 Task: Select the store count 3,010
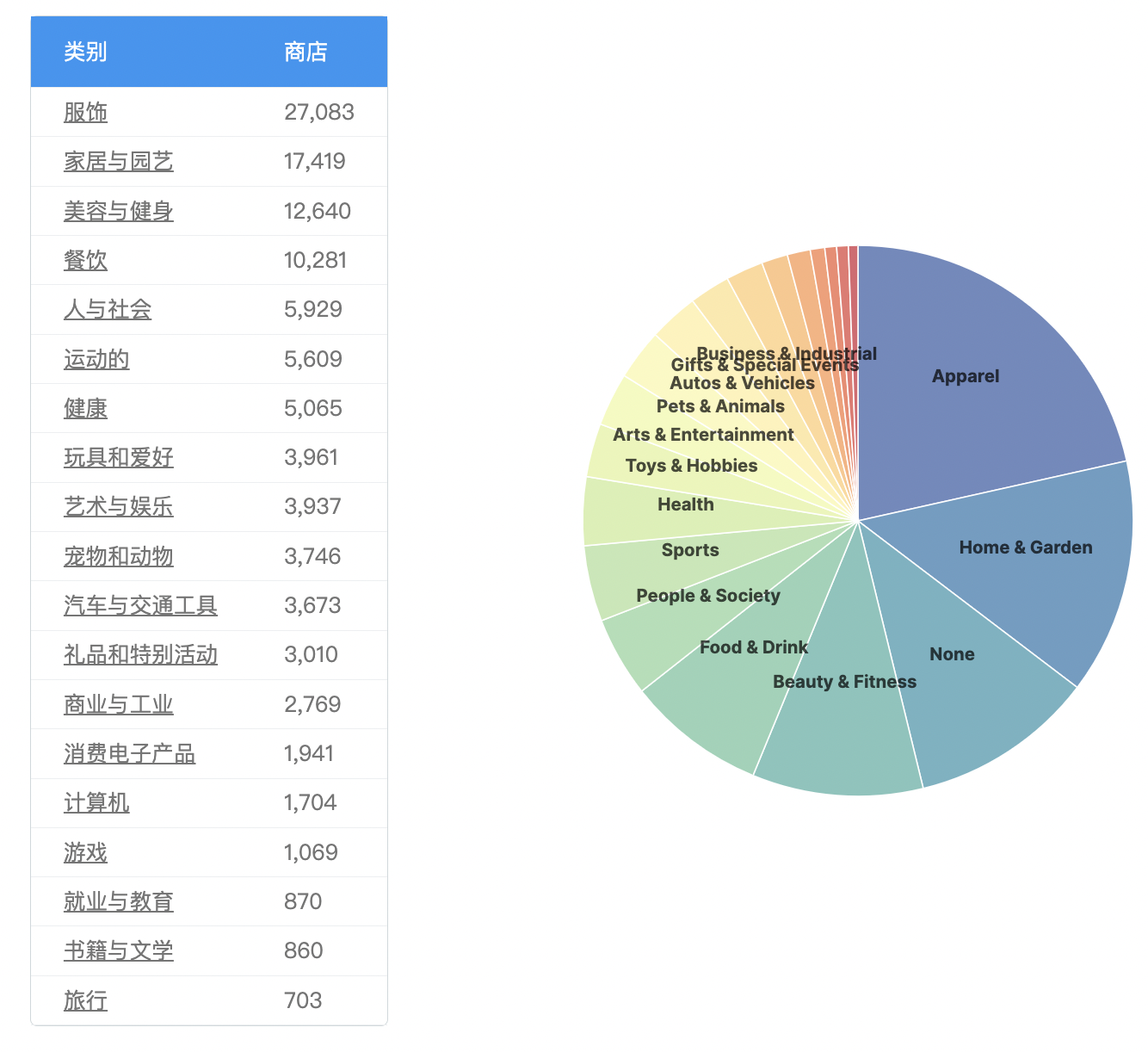click(x=311, y=654)
